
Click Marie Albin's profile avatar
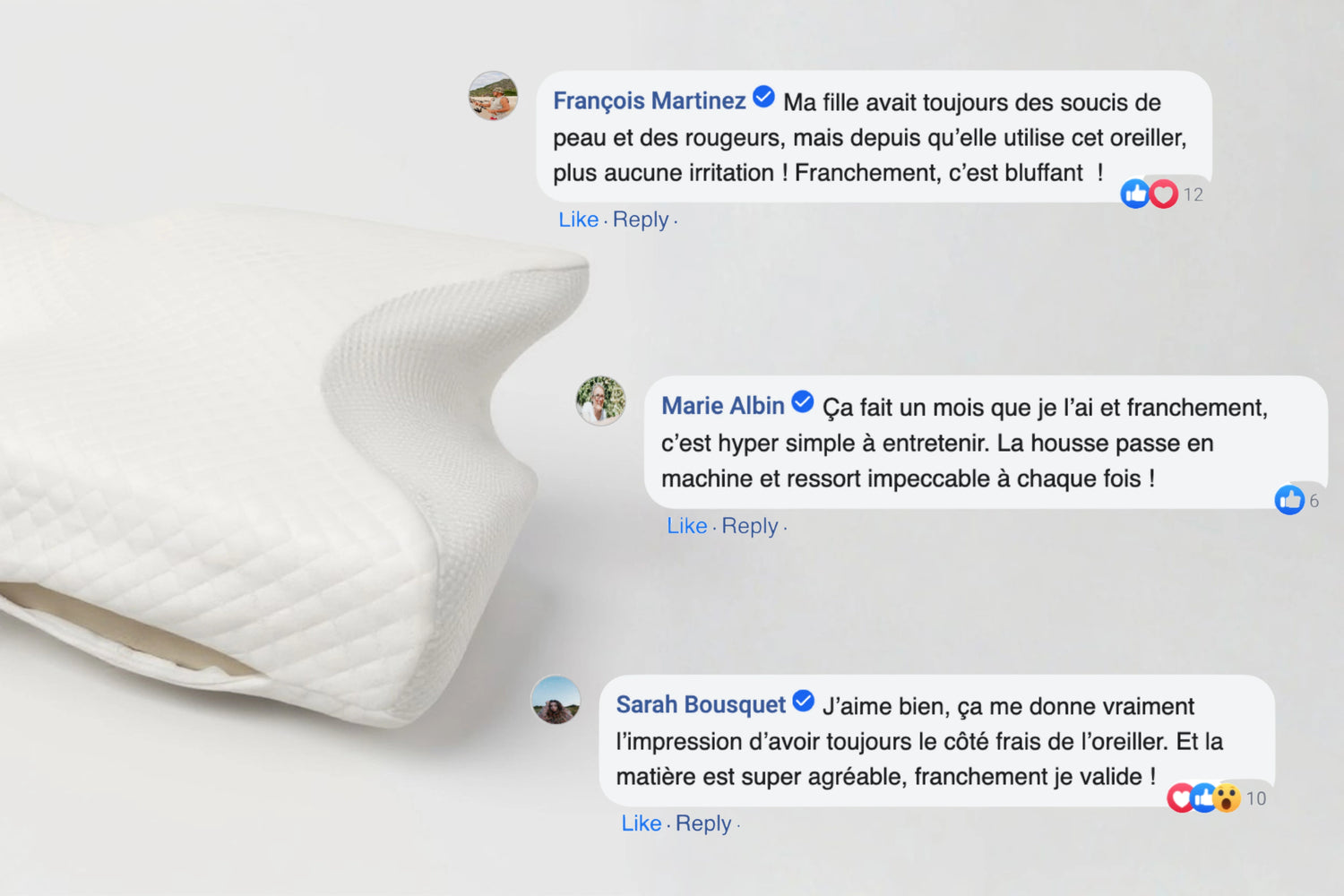(x=600, y=401)
